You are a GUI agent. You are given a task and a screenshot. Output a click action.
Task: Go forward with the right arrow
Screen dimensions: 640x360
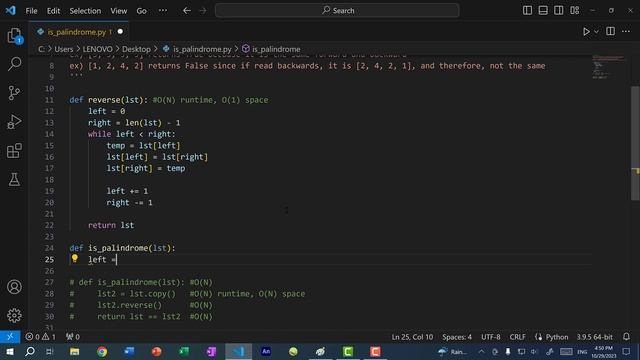(203, 11)
